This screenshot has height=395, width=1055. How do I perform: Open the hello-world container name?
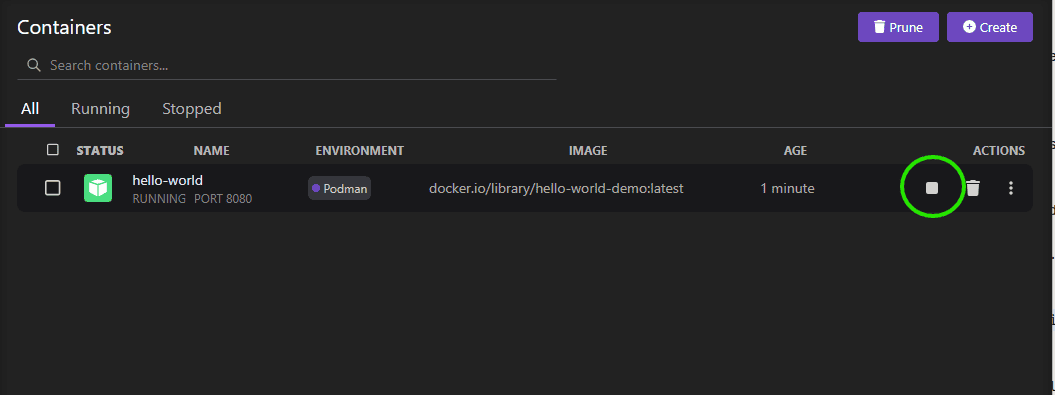point(168,180)
